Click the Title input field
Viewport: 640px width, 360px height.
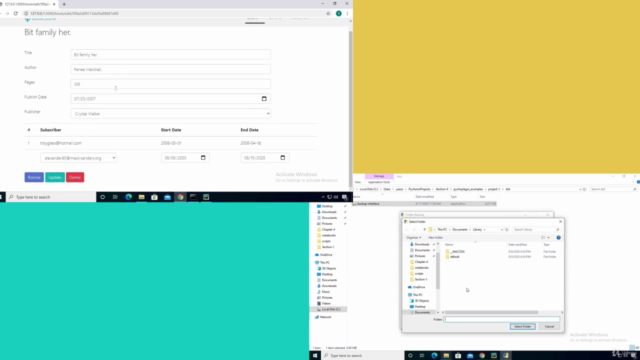click(x=171, y=54)
